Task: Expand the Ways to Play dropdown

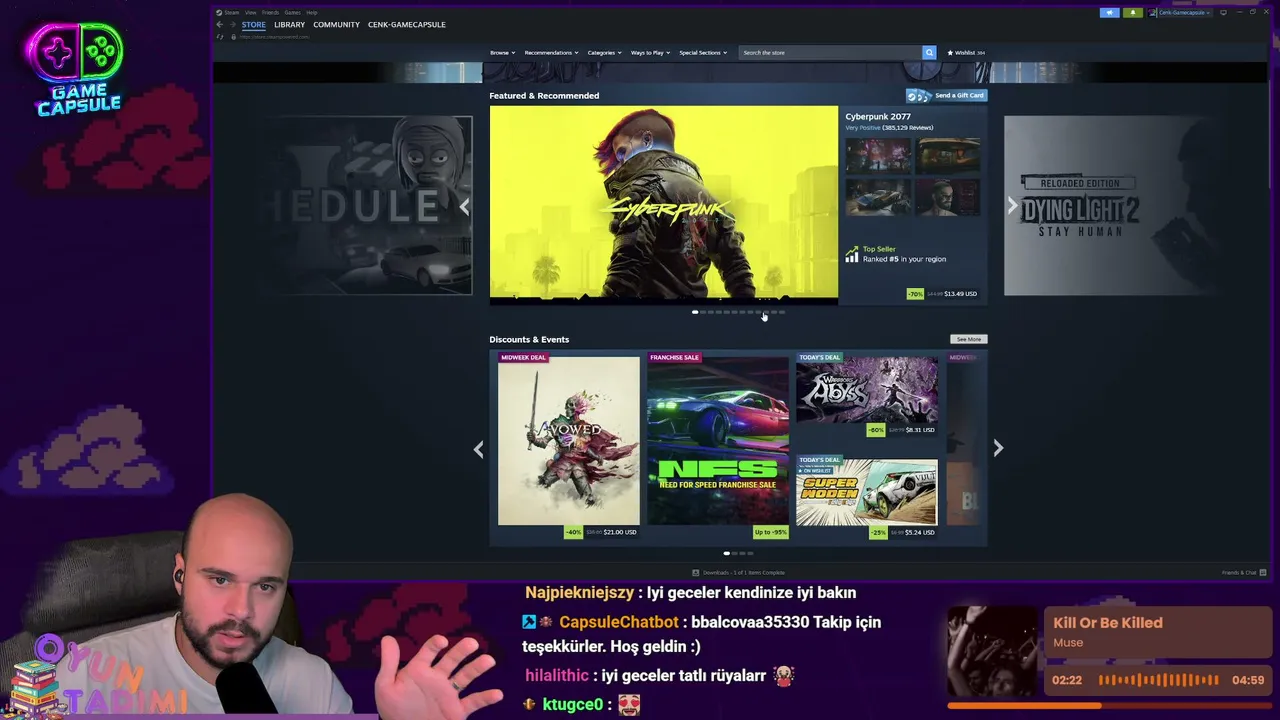Action: [x=650, y=52]
